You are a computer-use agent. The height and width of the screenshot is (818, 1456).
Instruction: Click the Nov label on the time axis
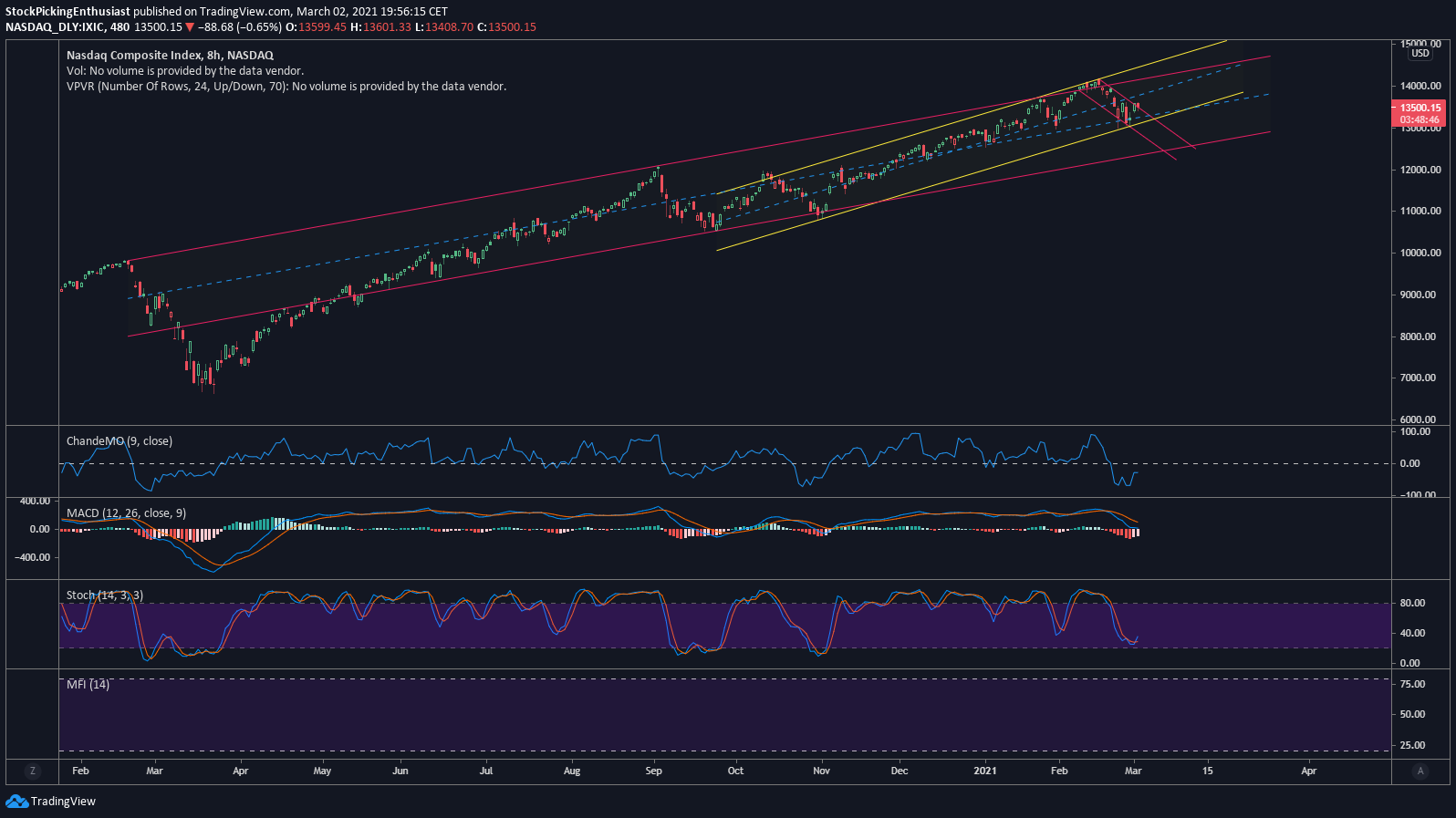pos(822,771)
